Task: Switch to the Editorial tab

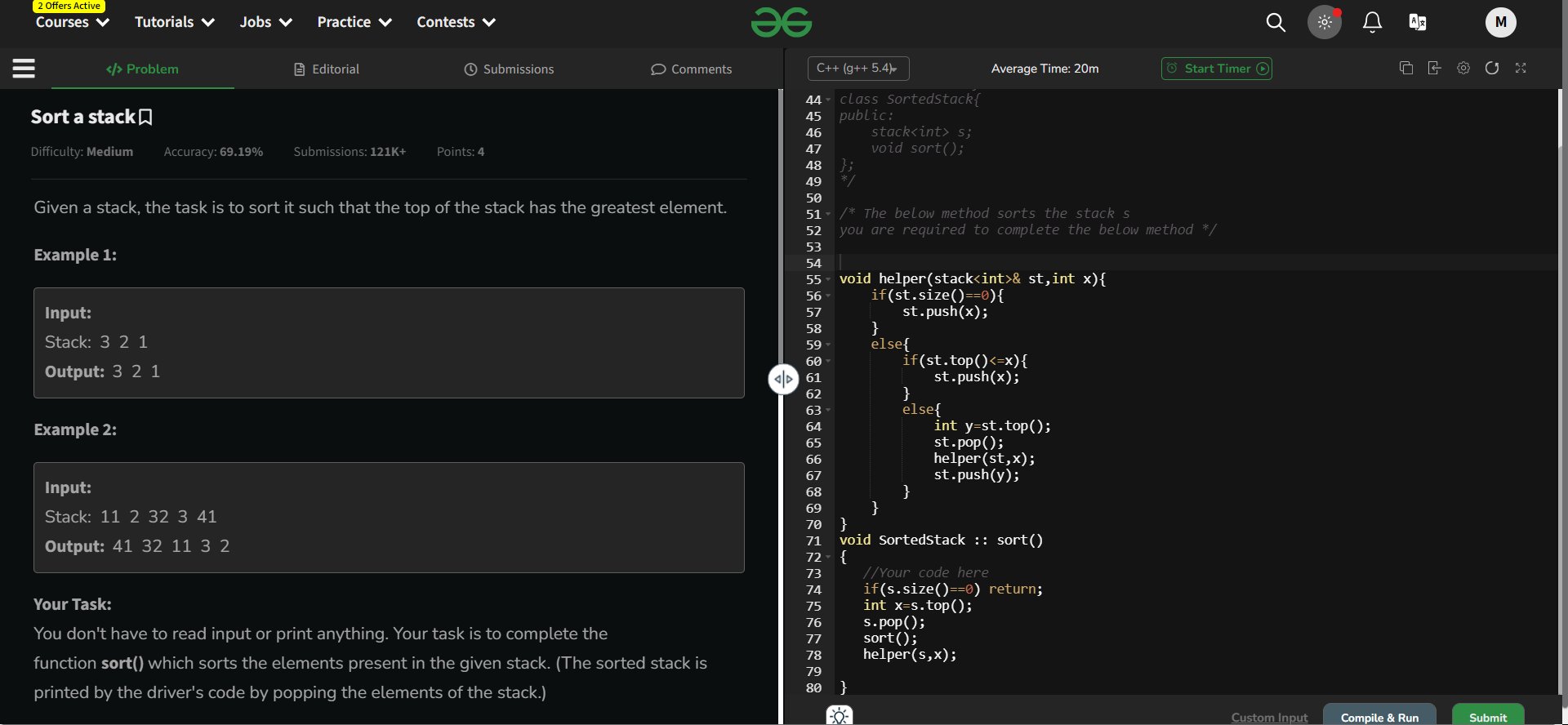Action: coord(327,69)
